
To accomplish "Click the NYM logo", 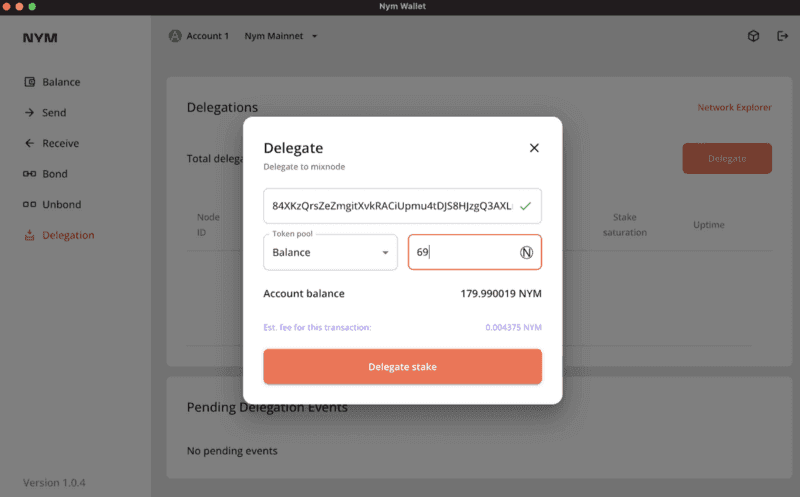I will tap(40, 37).
